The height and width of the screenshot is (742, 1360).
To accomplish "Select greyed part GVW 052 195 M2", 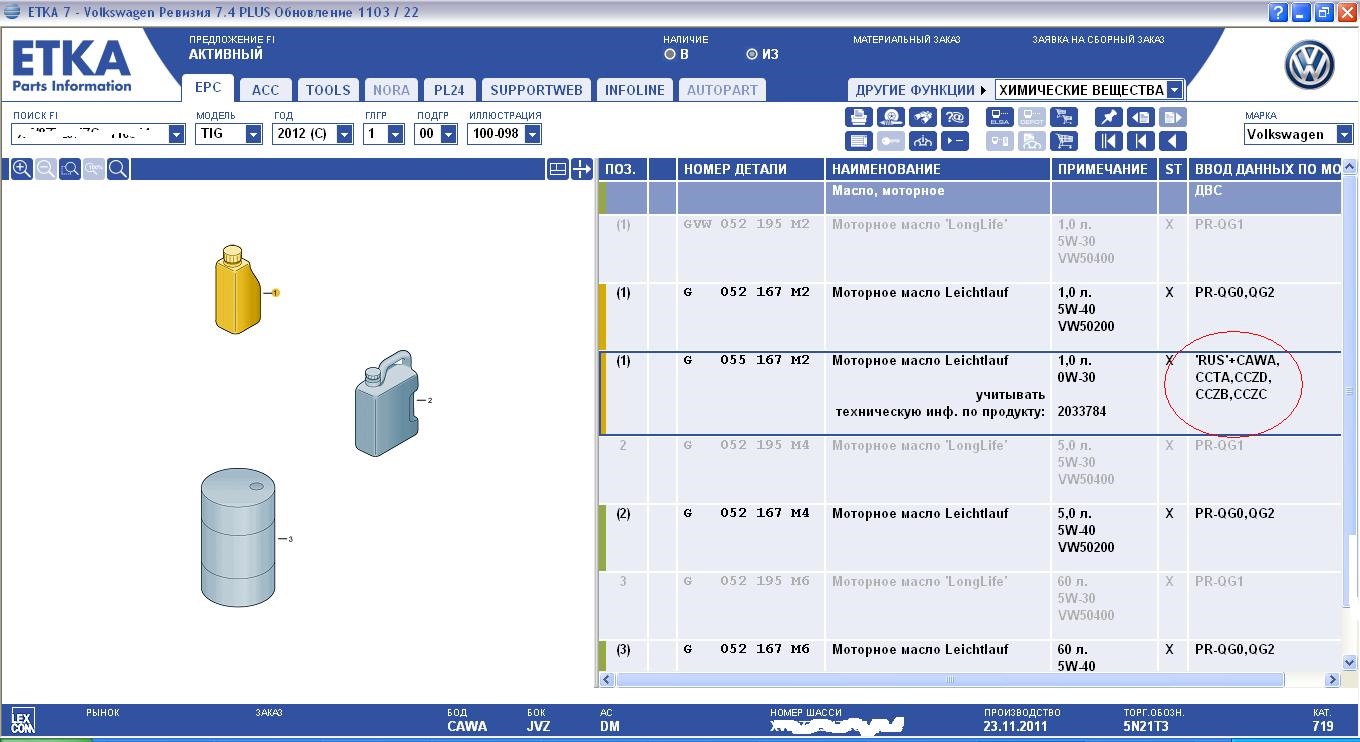I will pyautogui.click(x=746, y=224).
